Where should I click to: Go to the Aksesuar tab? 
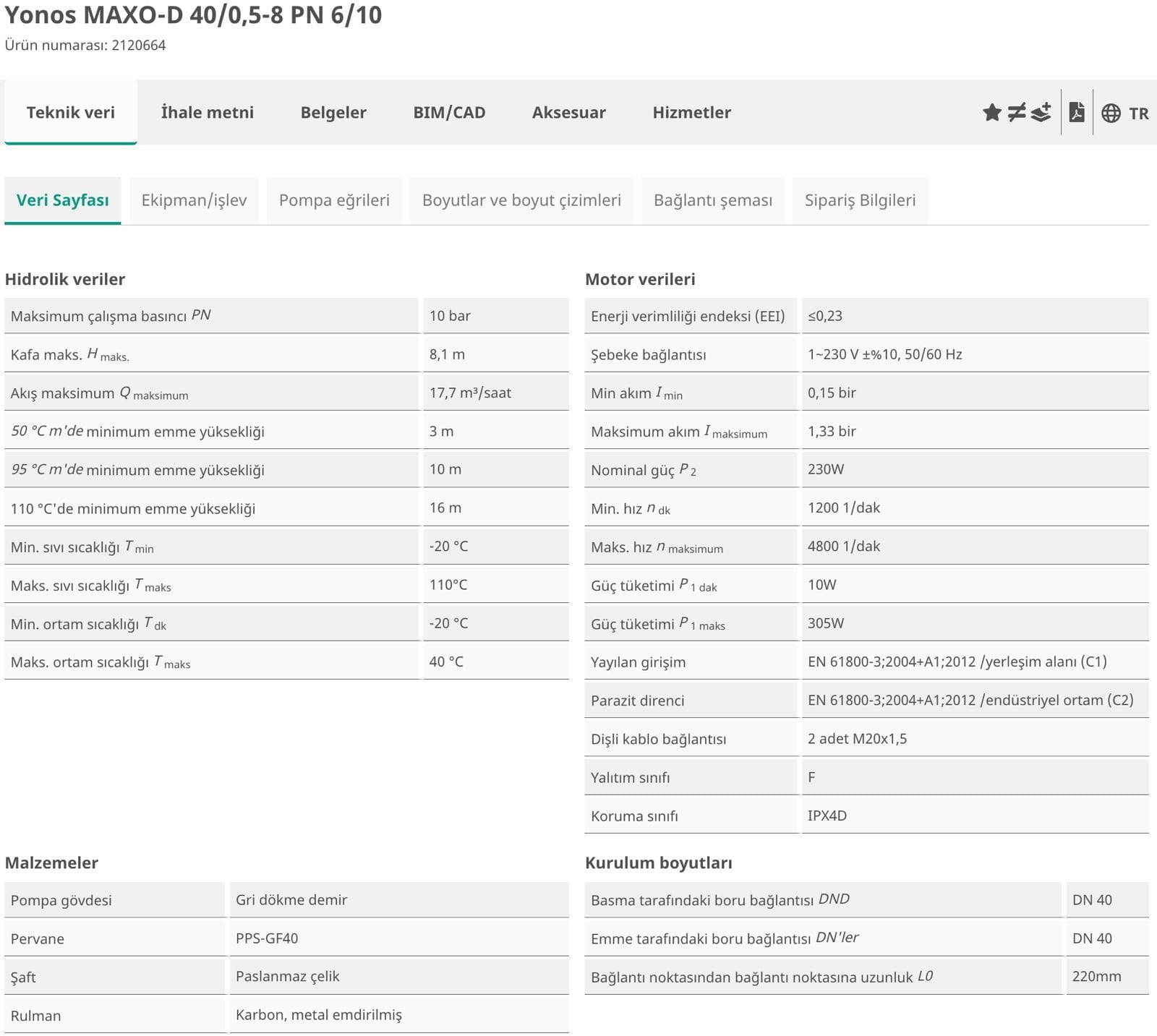point(568,113)
